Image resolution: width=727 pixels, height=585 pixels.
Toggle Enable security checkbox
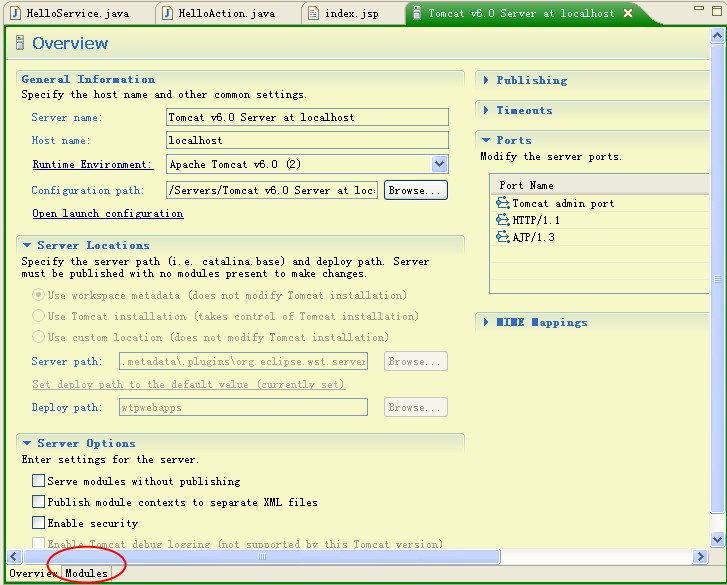(38, 522)
